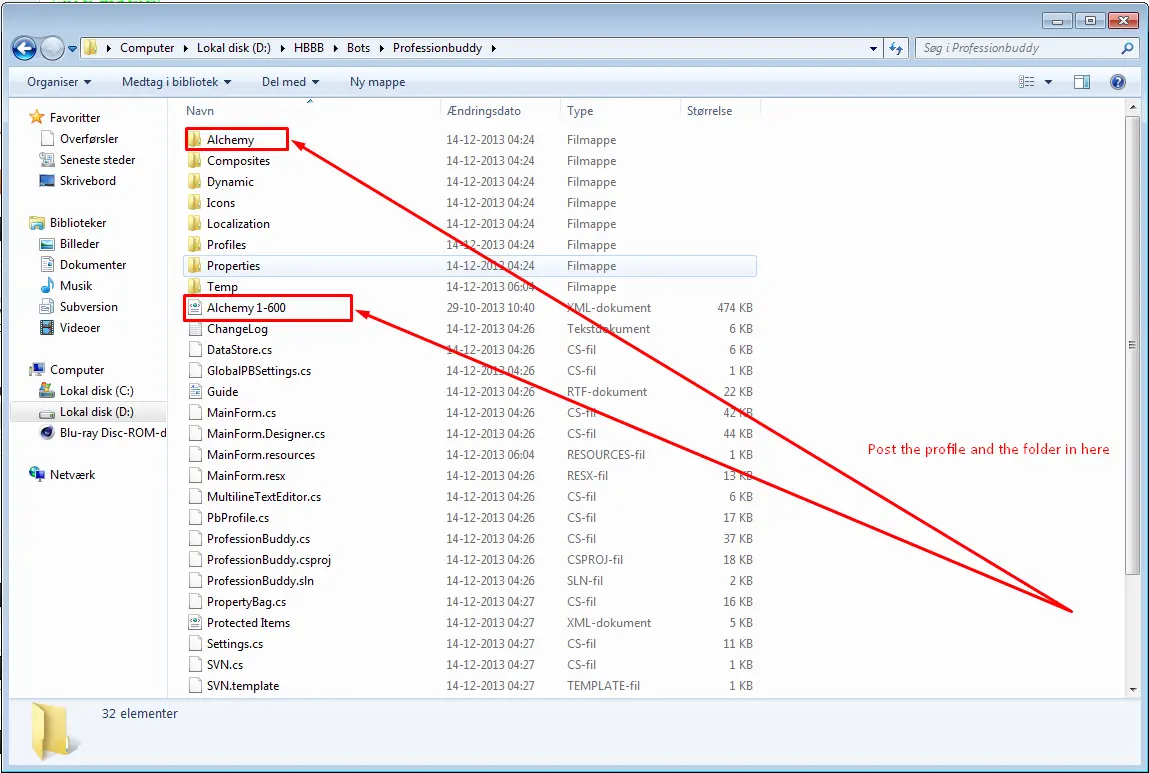Create a new folder with Ny mappe
Viewport: 1149px width, 773px height.
[x=377, y=82]
